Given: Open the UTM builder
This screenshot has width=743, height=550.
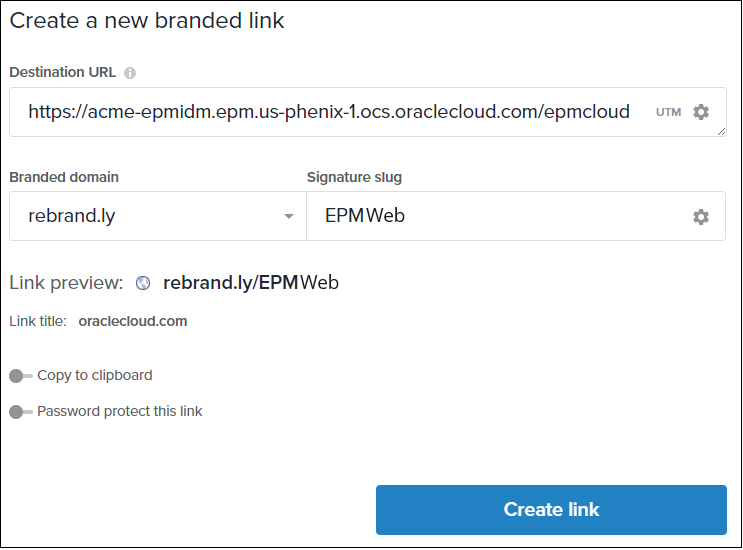Looking at the screenshot, I should click(x=668, y=112).
